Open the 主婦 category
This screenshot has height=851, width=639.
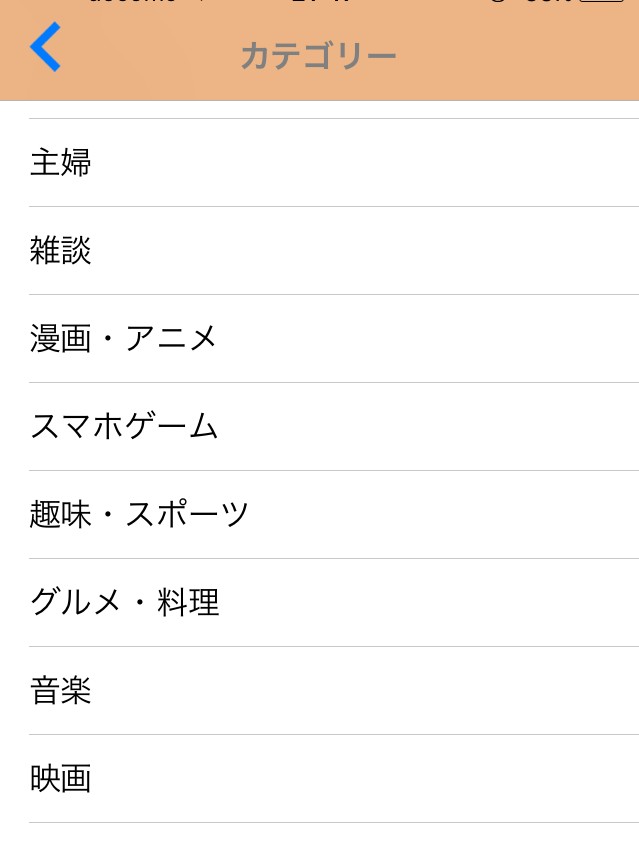[61, 162]
